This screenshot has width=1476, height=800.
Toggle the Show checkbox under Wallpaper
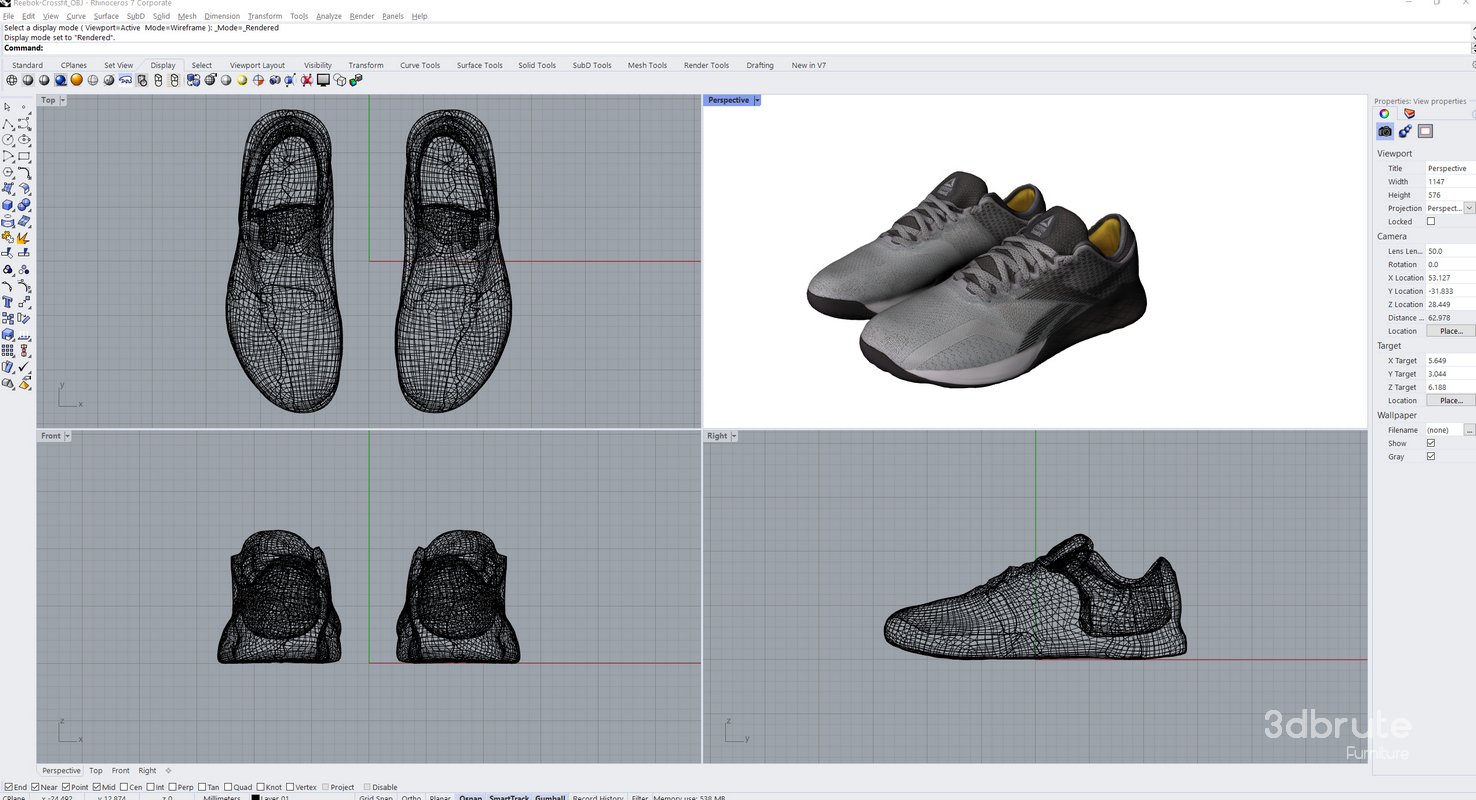click(x=1430, y=443)
